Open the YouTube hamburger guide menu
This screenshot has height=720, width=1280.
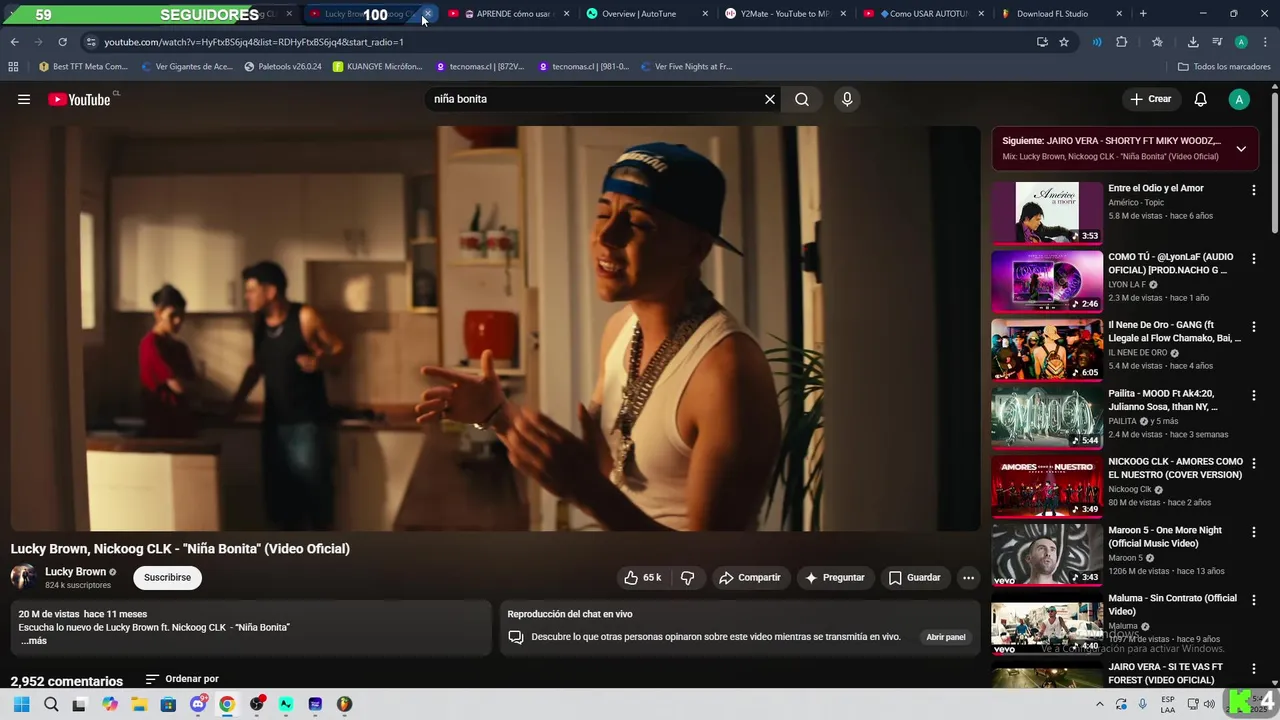(24, 99)
